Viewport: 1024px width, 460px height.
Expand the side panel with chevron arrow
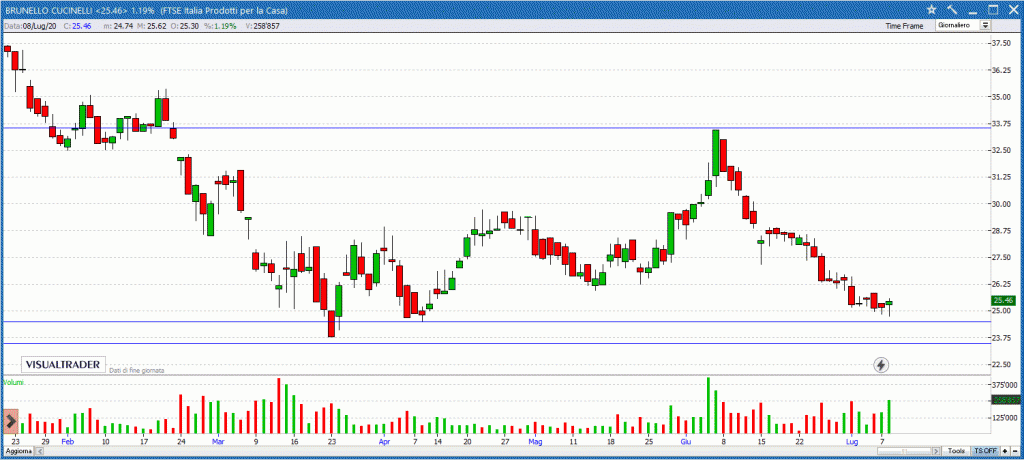coord(11,421)
